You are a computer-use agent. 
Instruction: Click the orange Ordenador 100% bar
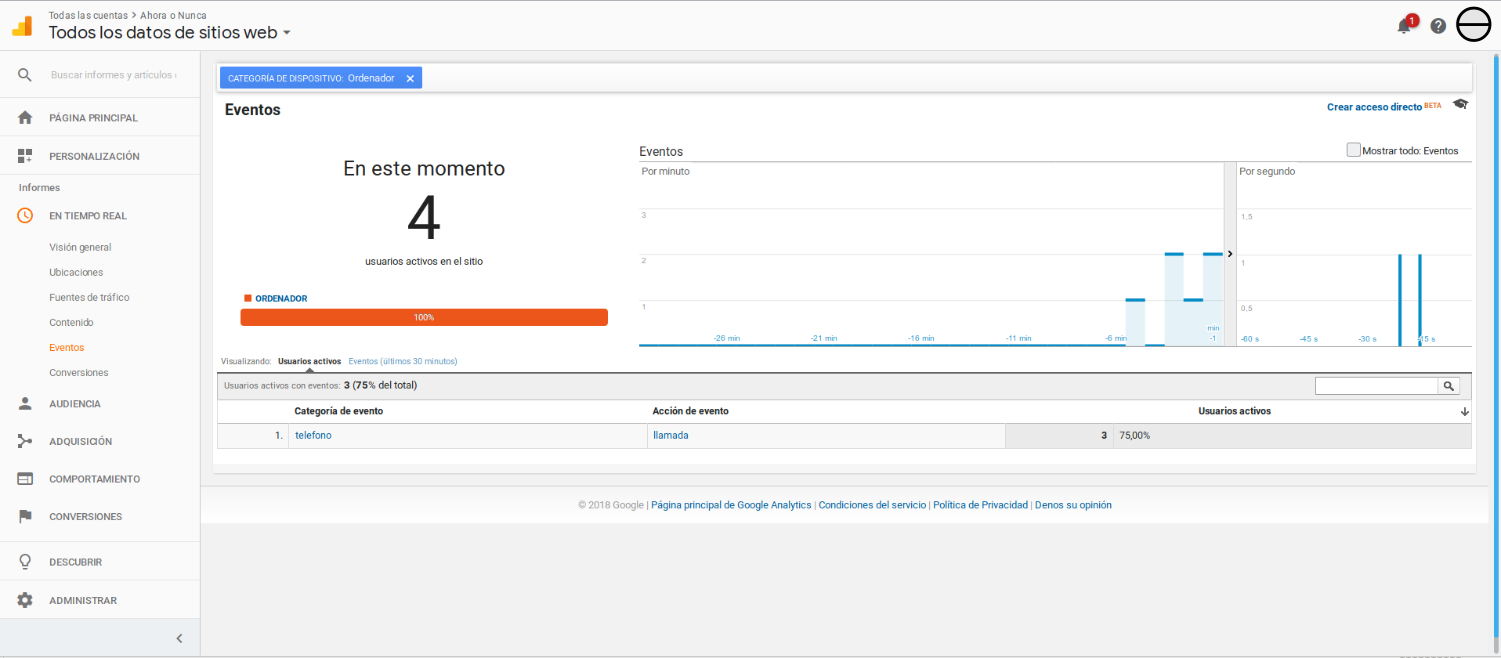pyautogui.click(x=424, y=317)
